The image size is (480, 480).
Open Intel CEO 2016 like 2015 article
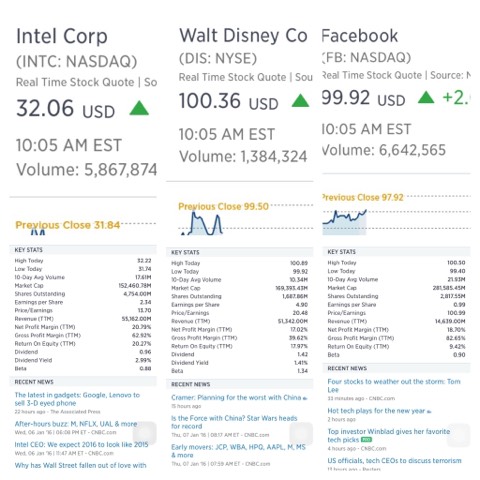pyautogui.click(x=81, y=444)
